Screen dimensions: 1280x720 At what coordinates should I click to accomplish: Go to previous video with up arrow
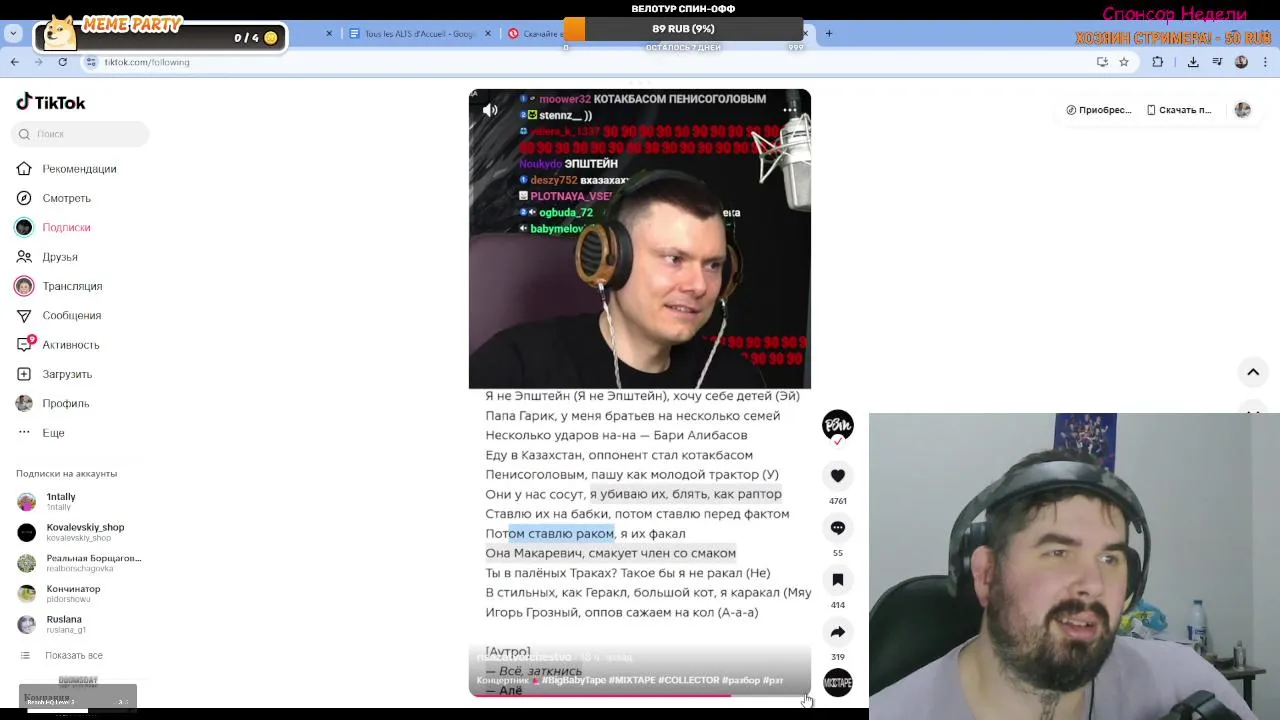click(1253, 372)
